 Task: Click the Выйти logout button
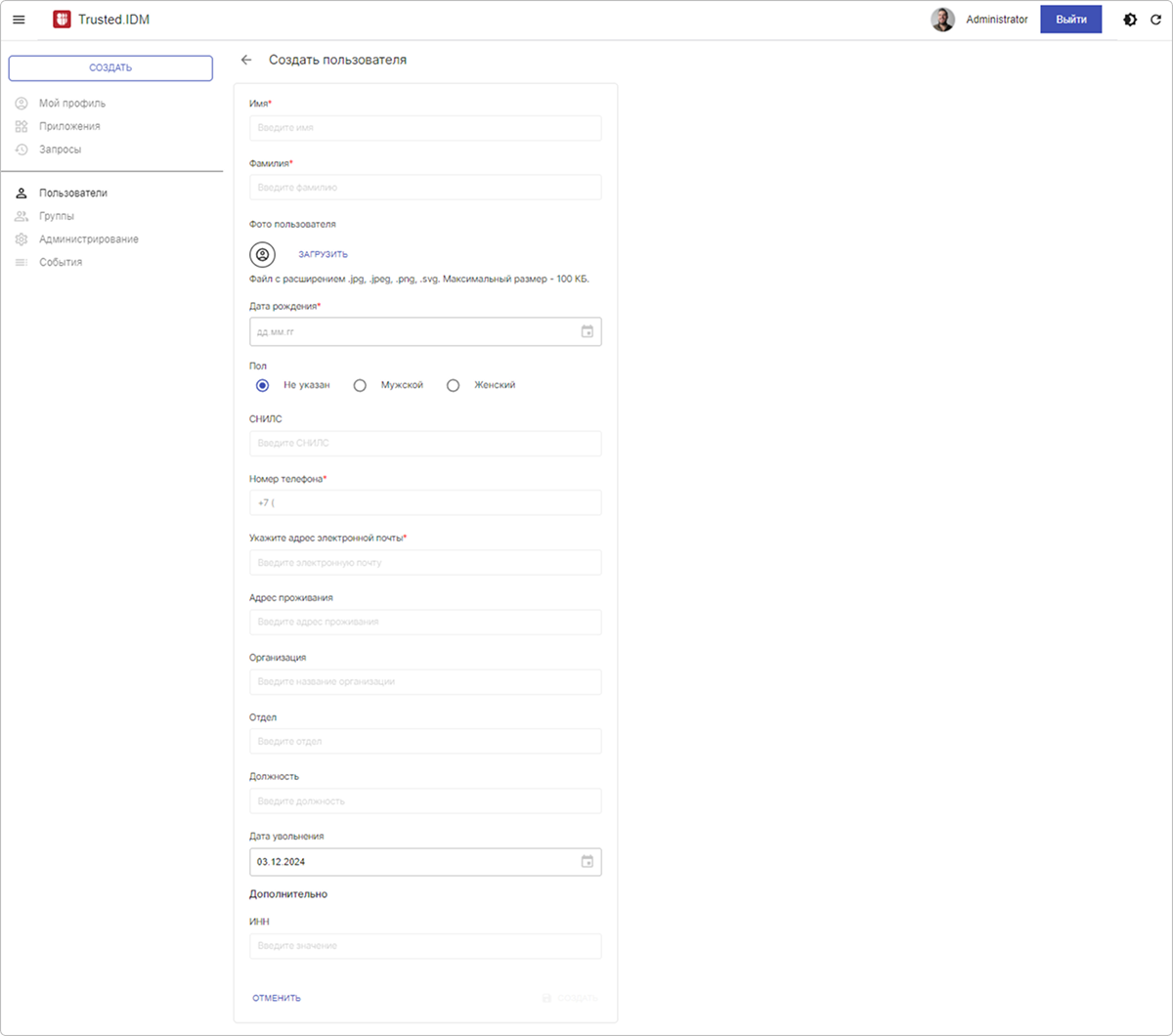pos(1071,20)
